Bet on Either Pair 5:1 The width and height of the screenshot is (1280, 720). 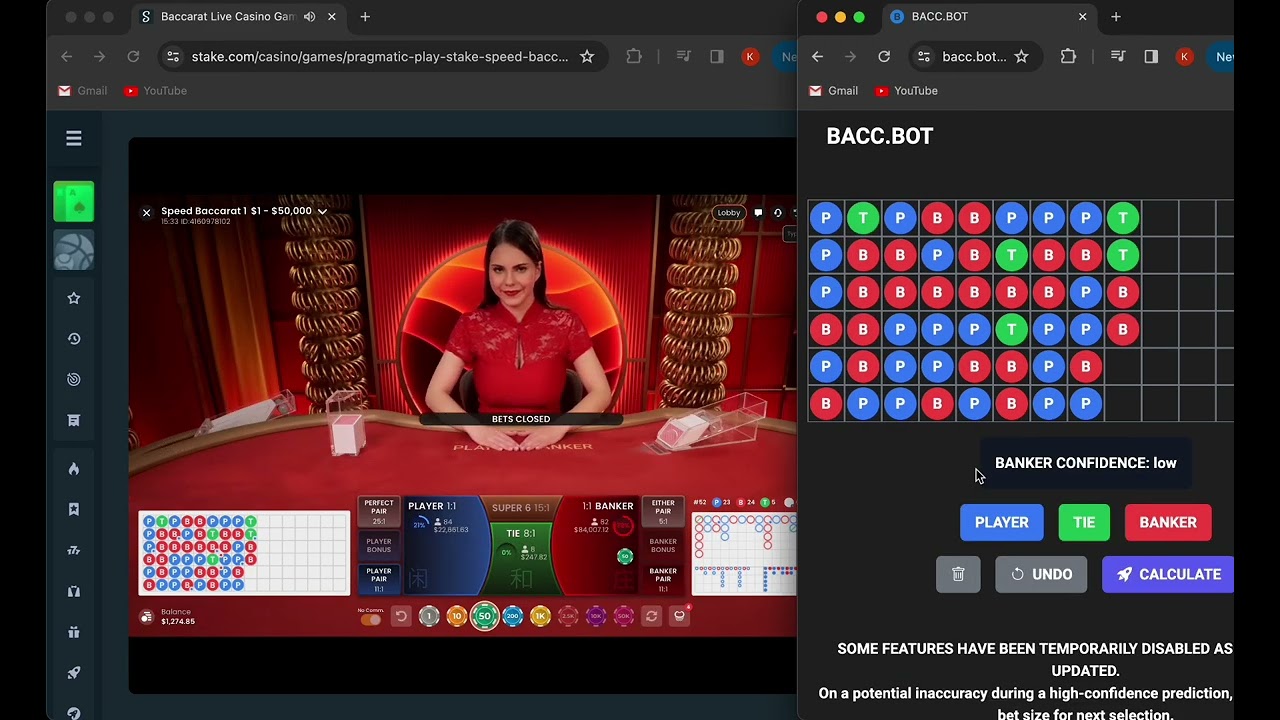[663, 513]
